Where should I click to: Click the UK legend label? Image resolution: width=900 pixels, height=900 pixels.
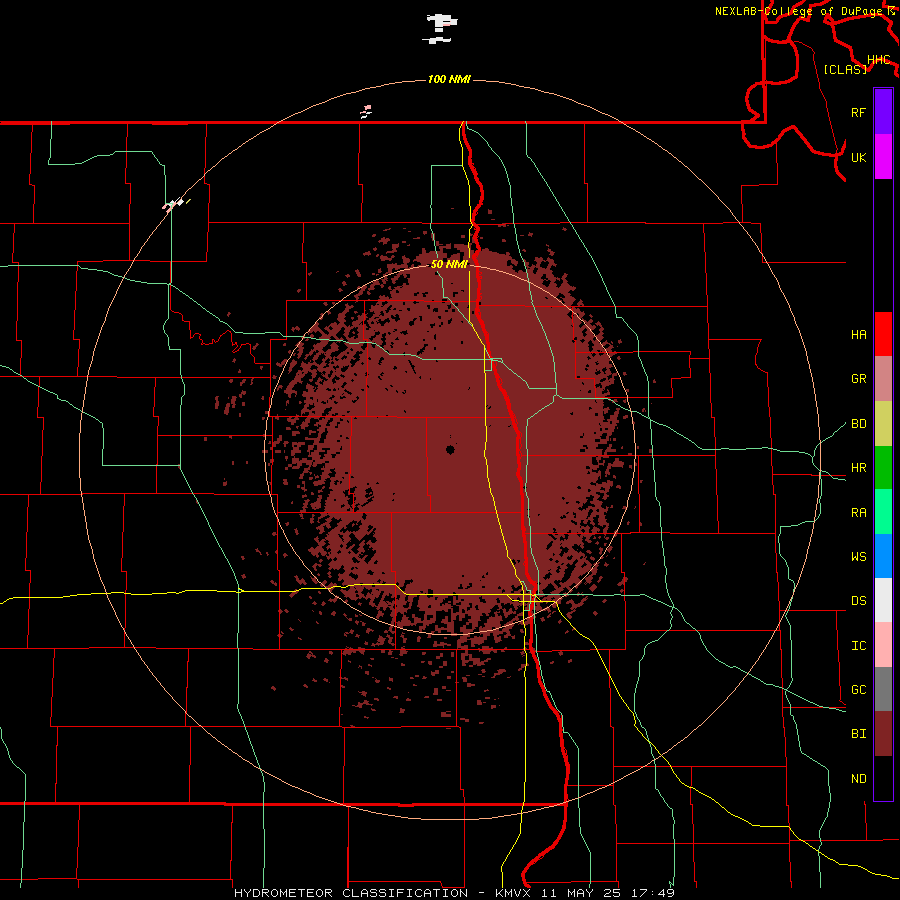pyautogui.click(x=858, y=157)
